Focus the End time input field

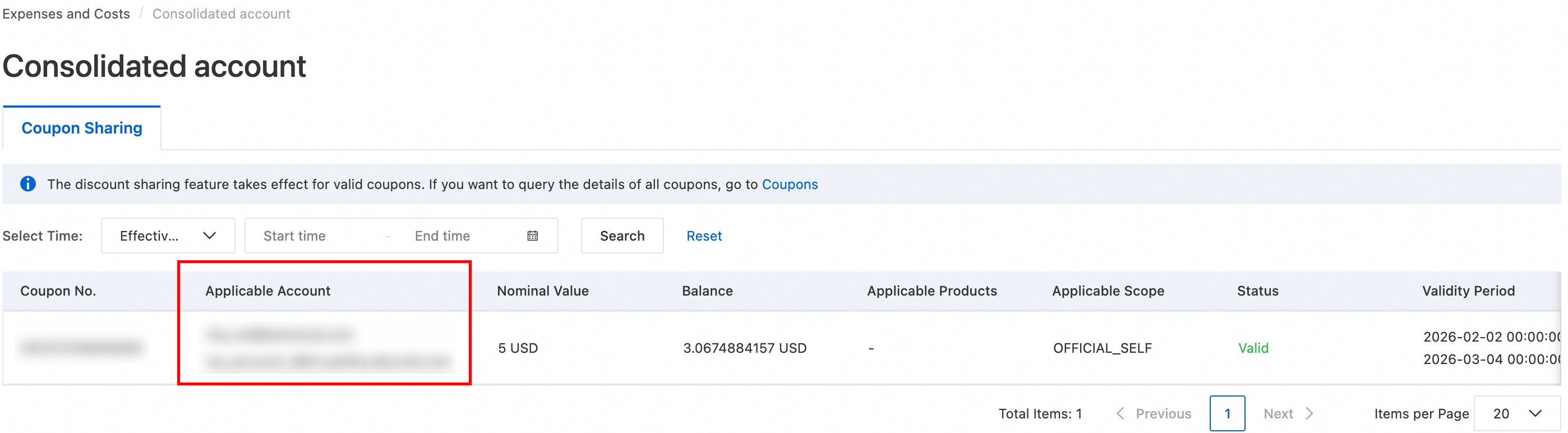pyautogui.click(x=463, y=236)
